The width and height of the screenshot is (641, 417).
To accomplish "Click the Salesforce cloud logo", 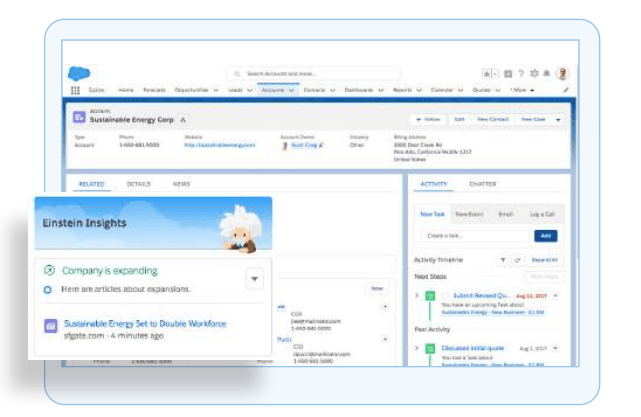I will click(78, 72).
